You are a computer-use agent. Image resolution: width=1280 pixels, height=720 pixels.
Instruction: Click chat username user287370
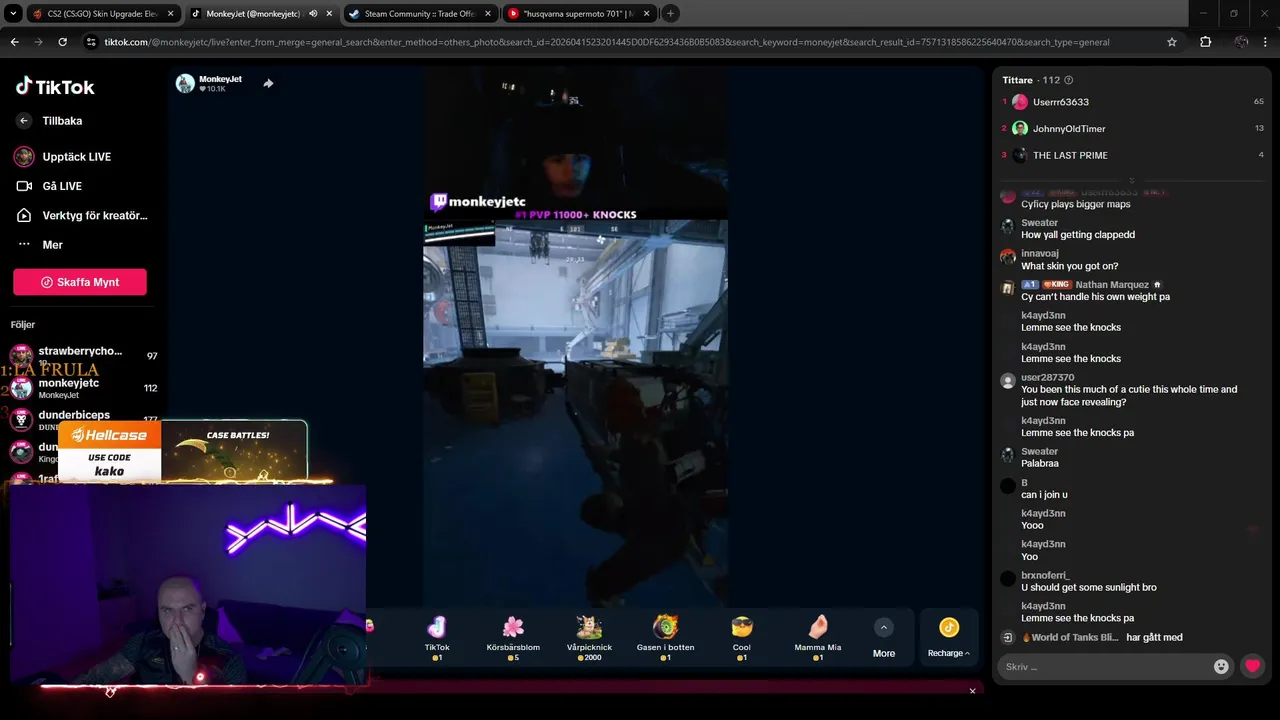pyautogui.click(x=1047, y=378)
